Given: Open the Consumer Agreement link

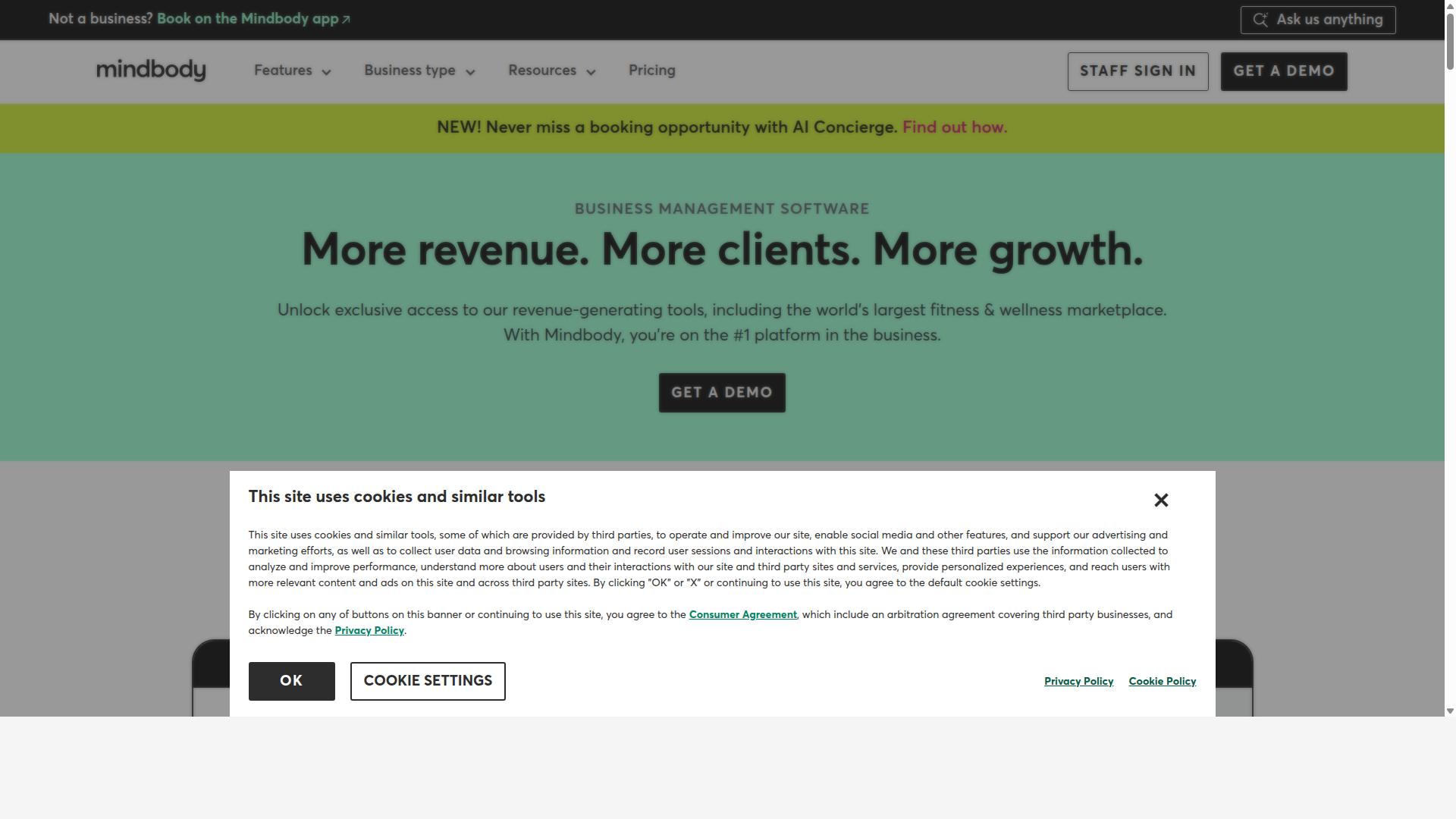Looking at the screenshot, I should pyautogui.click(x=743, y=615).
